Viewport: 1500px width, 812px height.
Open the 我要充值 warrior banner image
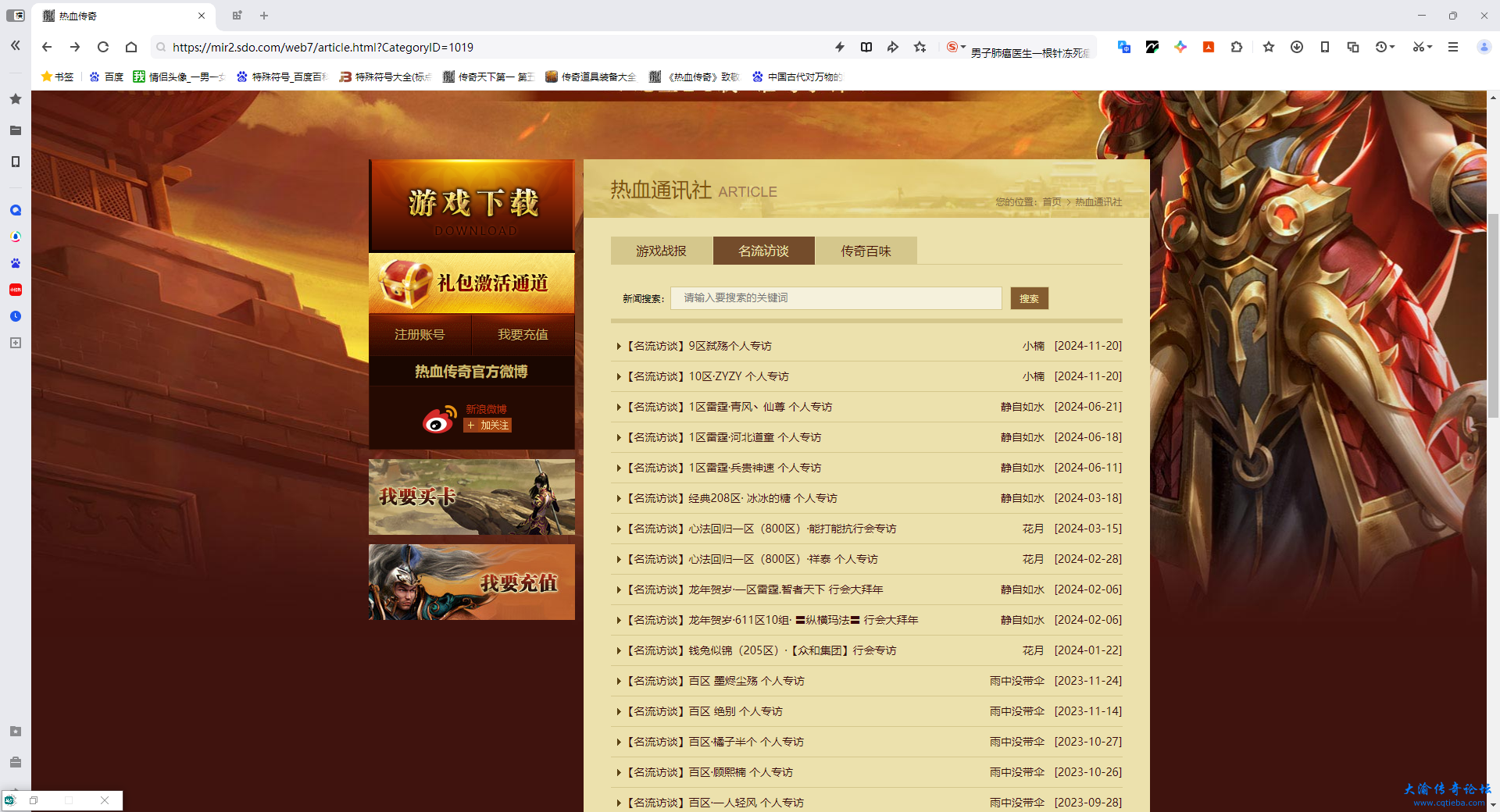click(x=472, y=582)
